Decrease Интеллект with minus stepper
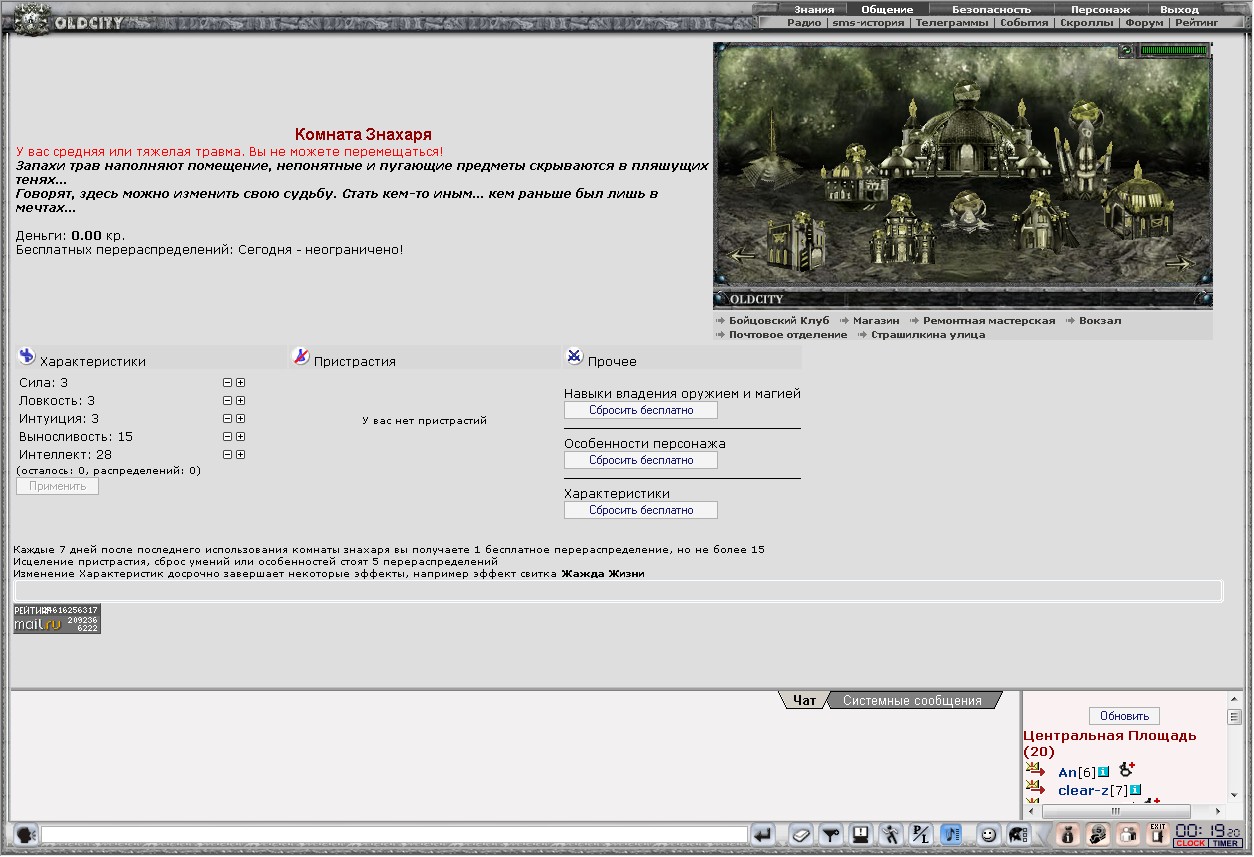 [x=227, y=455]
